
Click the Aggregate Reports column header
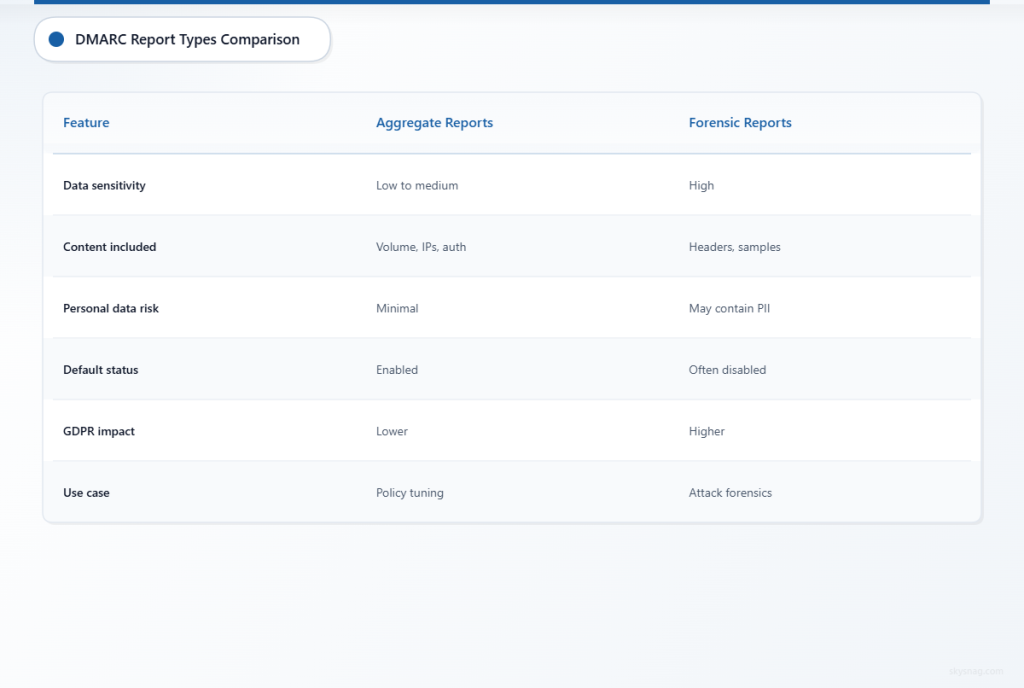[434, 123]
